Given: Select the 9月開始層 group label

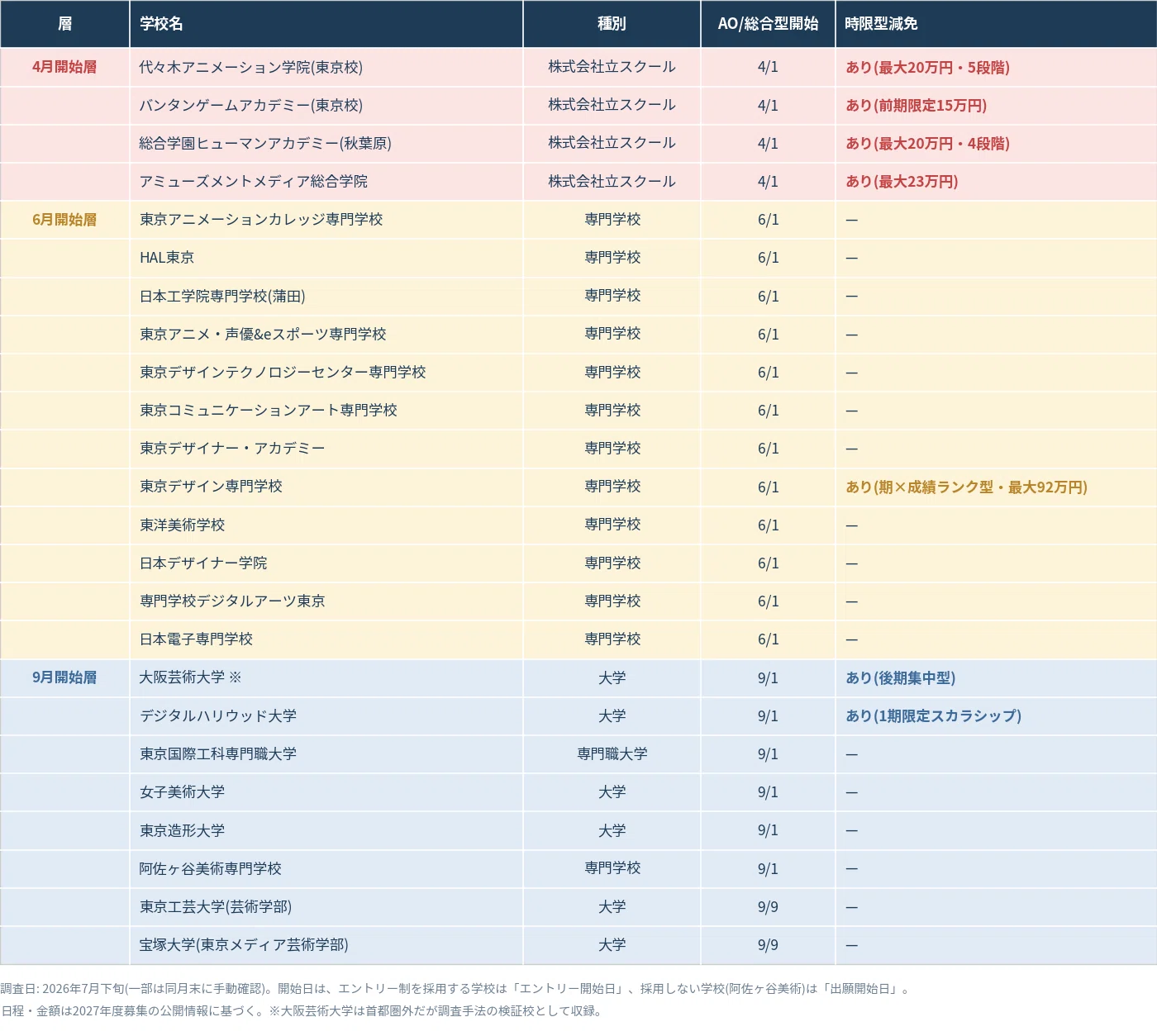Looking at the screenshot, I should (64, 677).
